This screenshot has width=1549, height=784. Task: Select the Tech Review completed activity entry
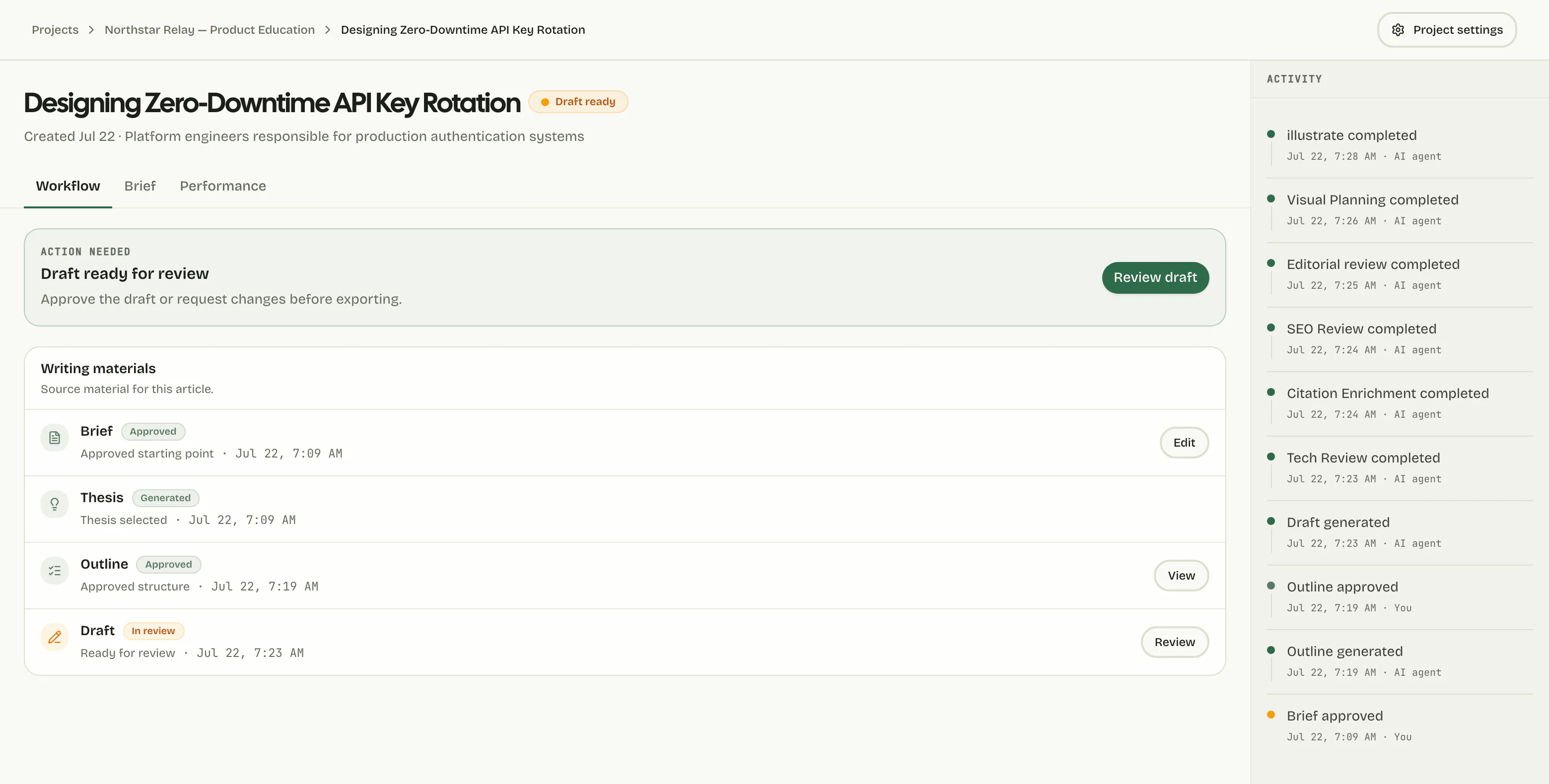point(1400,468)
